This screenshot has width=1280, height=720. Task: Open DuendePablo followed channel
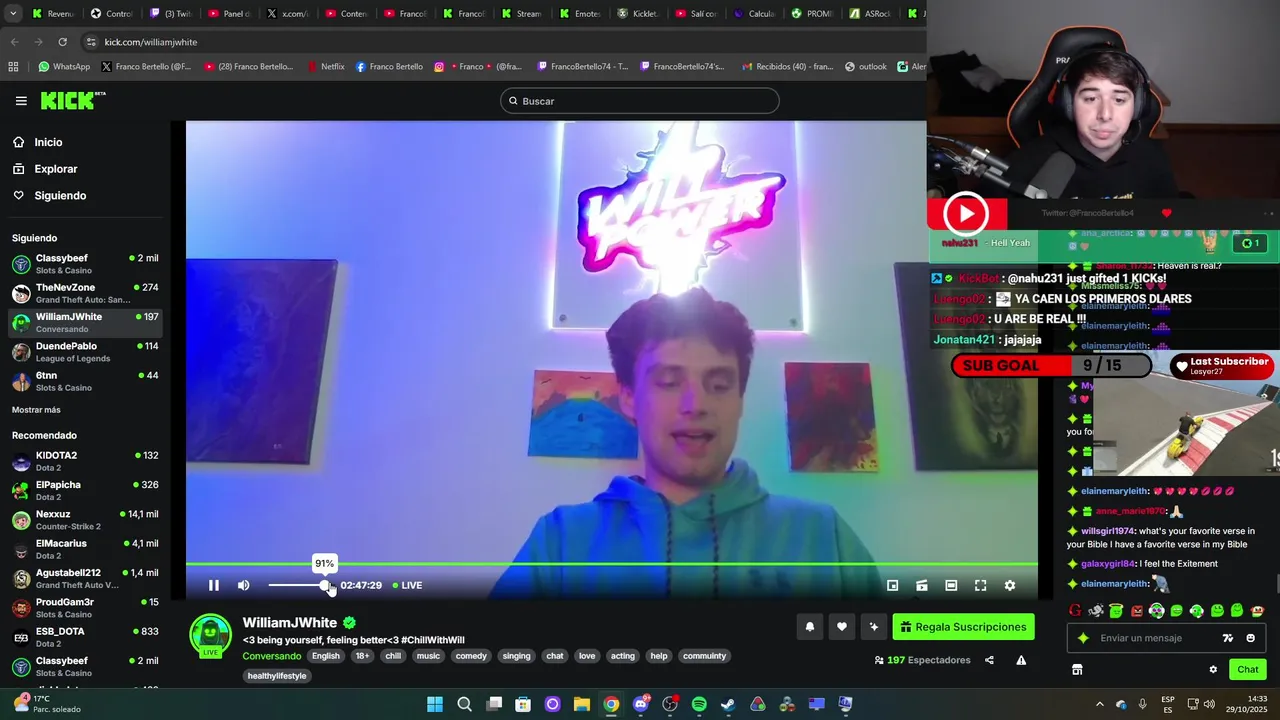(x=85, y=352)
